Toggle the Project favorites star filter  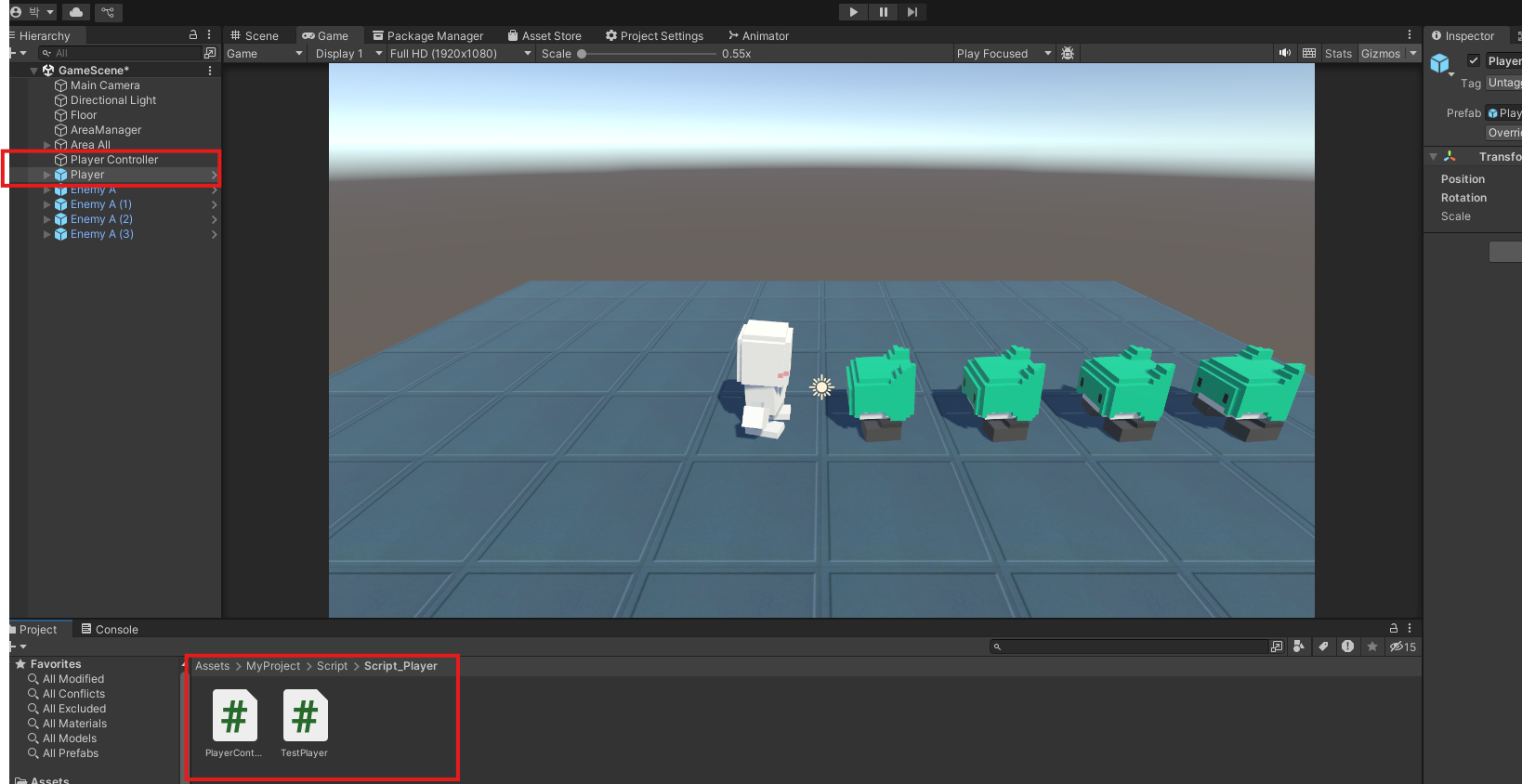[1372, 647]
